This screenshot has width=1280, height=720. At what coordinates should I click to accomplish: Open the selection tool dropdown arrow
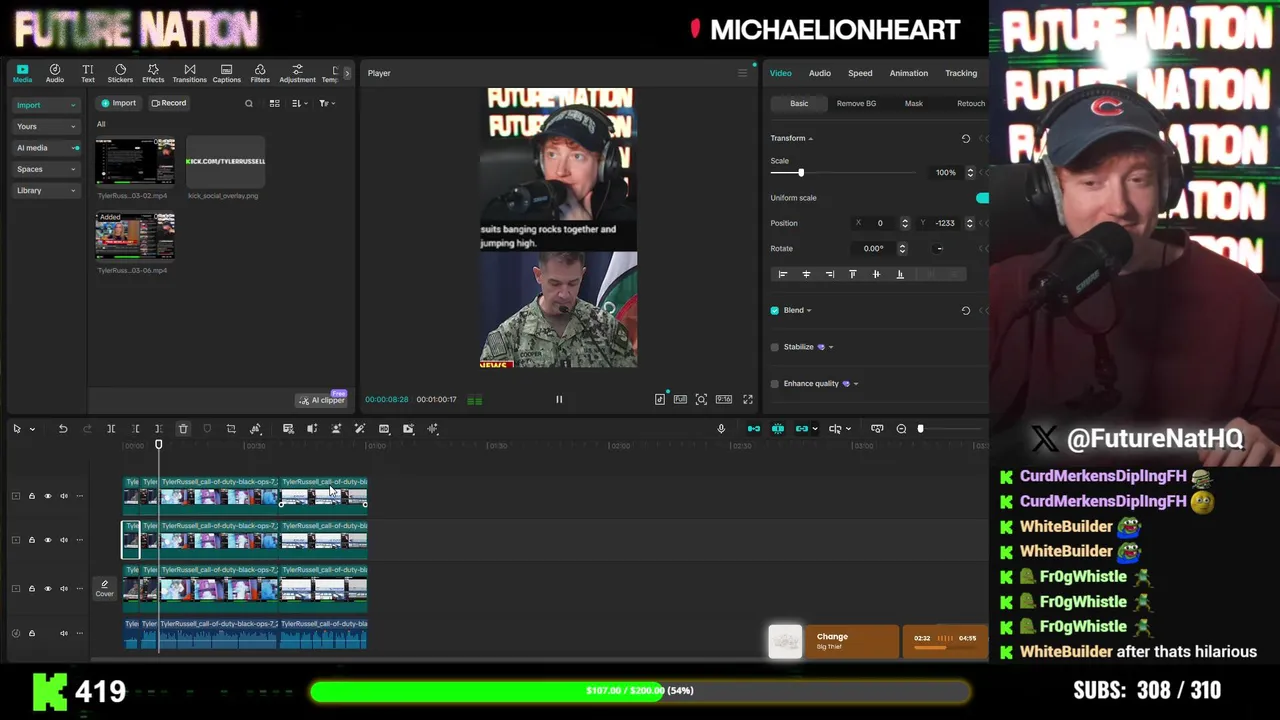click(x=32, y=429)
